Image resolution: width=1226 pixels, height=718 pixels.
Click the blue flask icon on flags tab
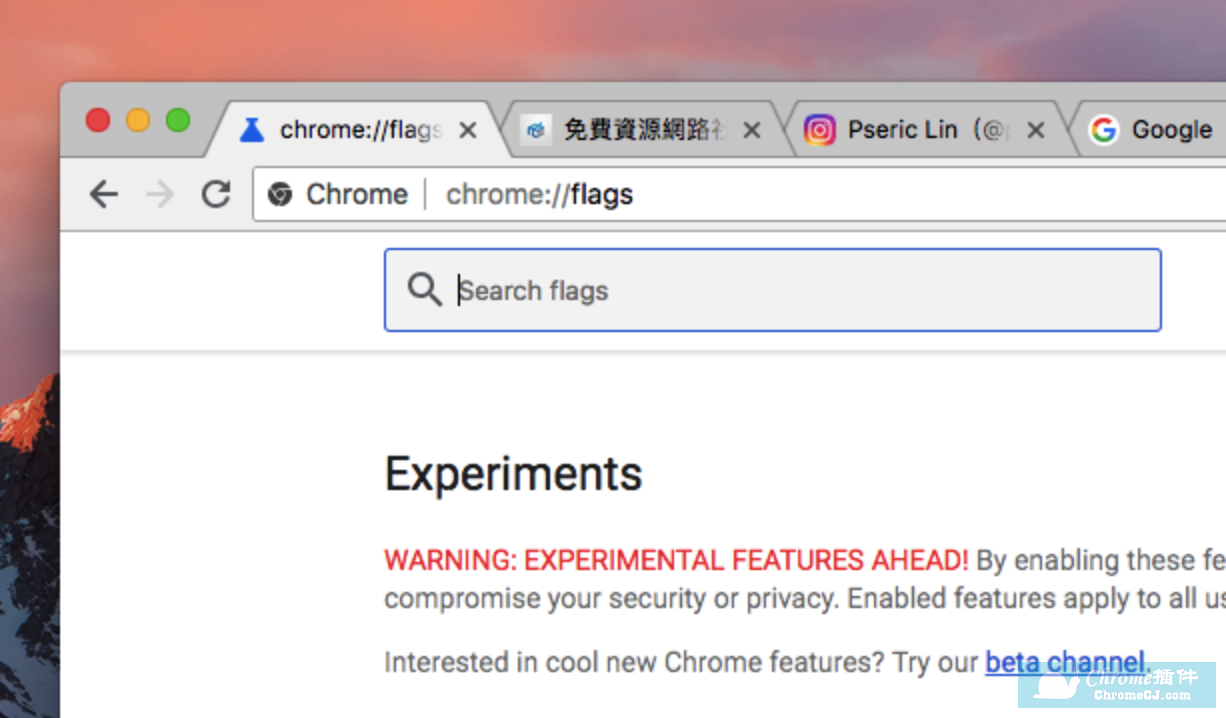[252, 130]
